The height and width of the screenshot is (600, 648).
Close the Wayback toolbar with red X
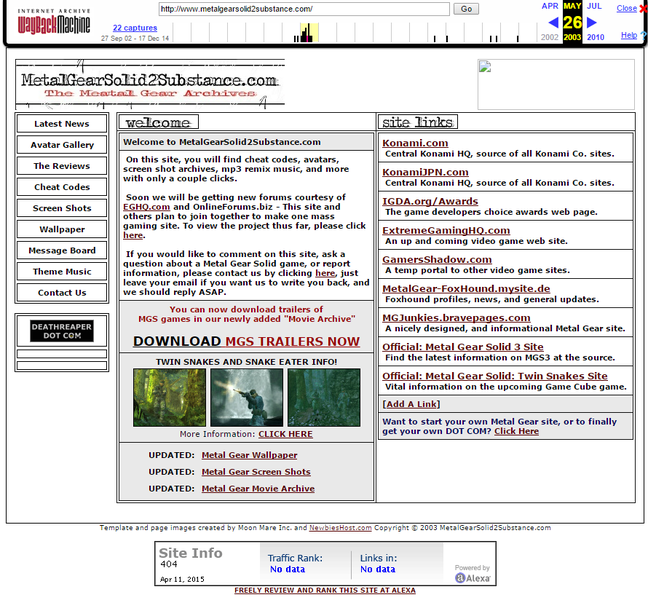coord(642,8)
